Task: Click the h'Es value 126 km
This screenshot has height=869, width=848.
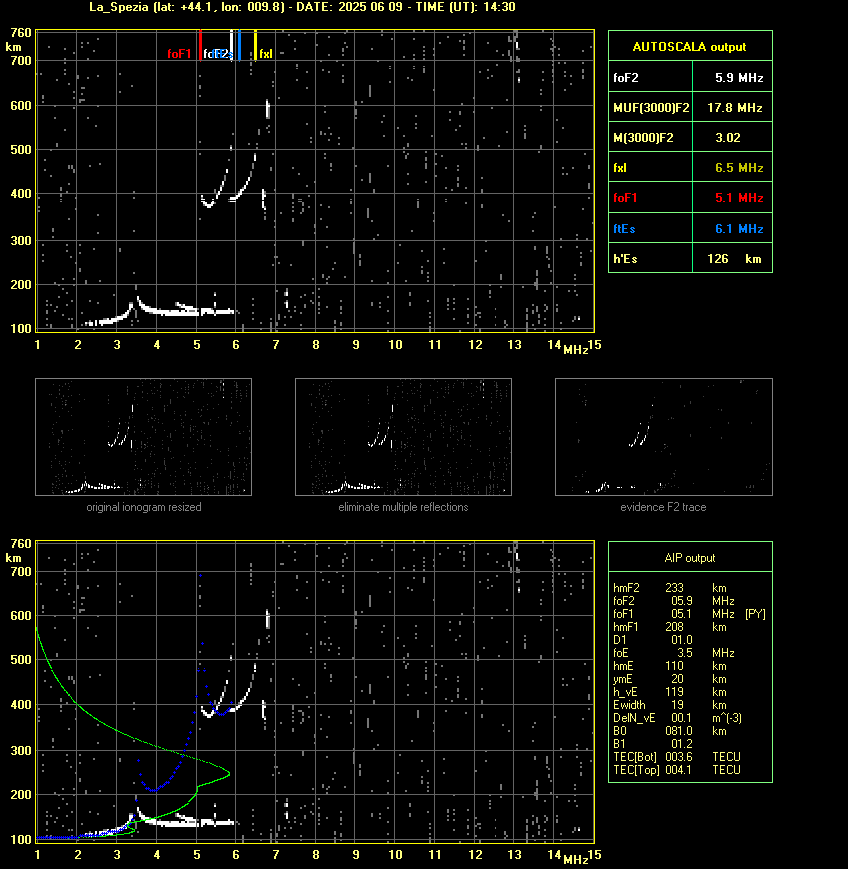Action: [x=734, y=259]
